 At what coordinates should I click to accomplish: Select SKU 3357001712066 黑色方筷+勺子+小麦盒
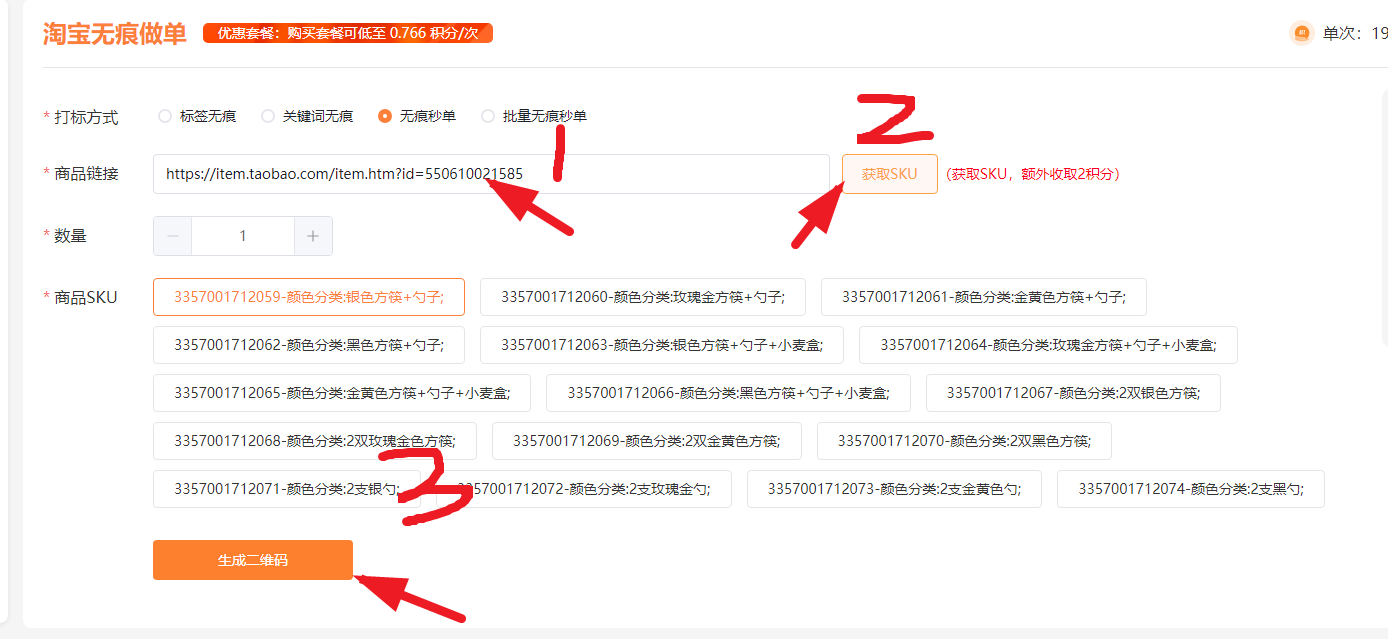click(728, 393)
